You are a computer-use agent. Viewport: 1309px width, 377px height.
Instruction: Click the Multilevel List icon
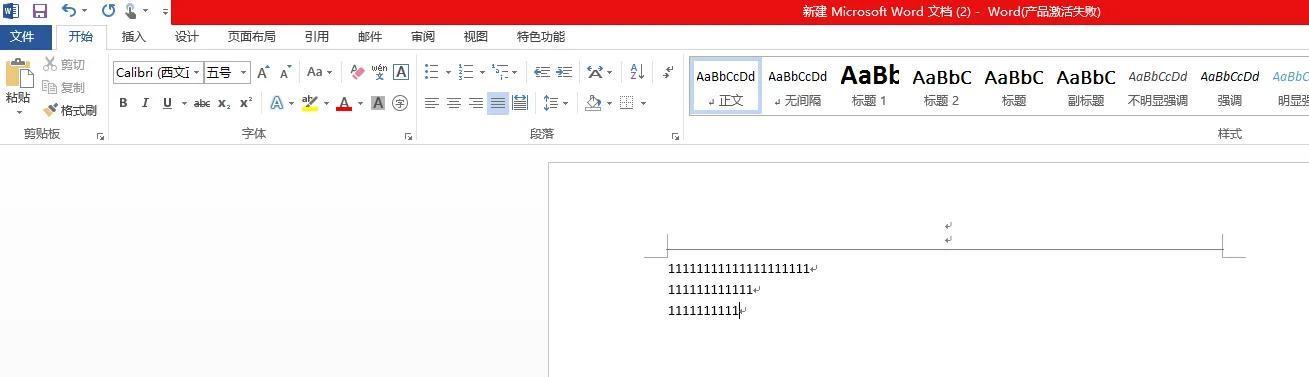[x=500, y=72]
